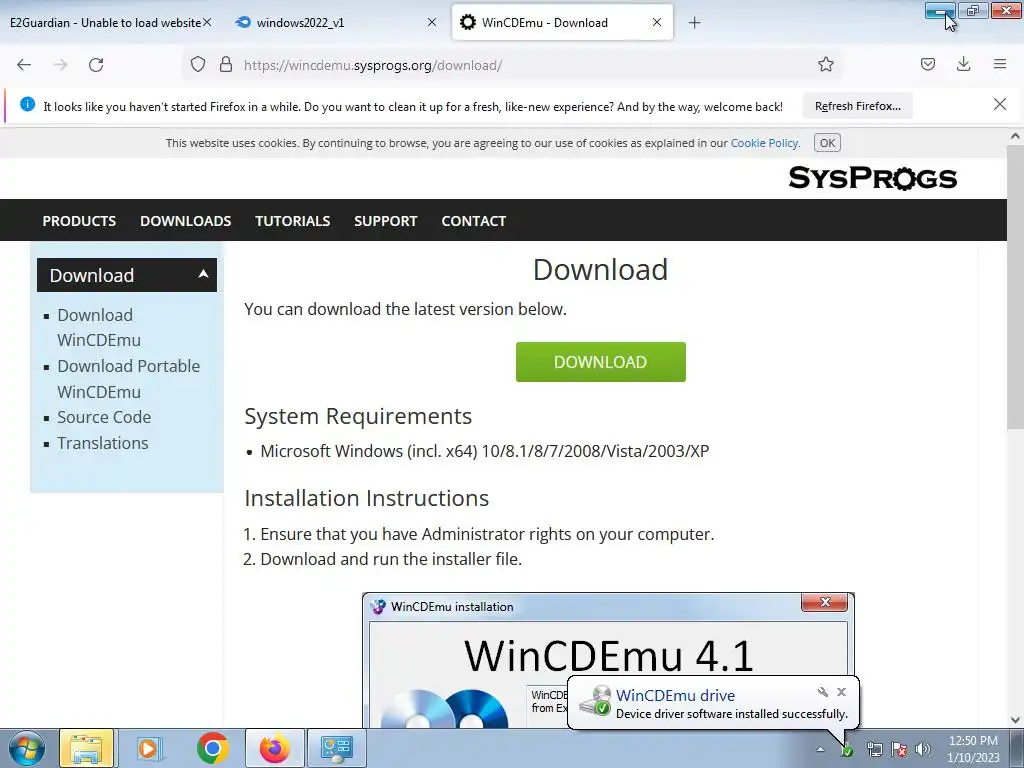Click the SysProgs logo
The height and width of the screenshot is (768, 1024).
coord(872,178)
